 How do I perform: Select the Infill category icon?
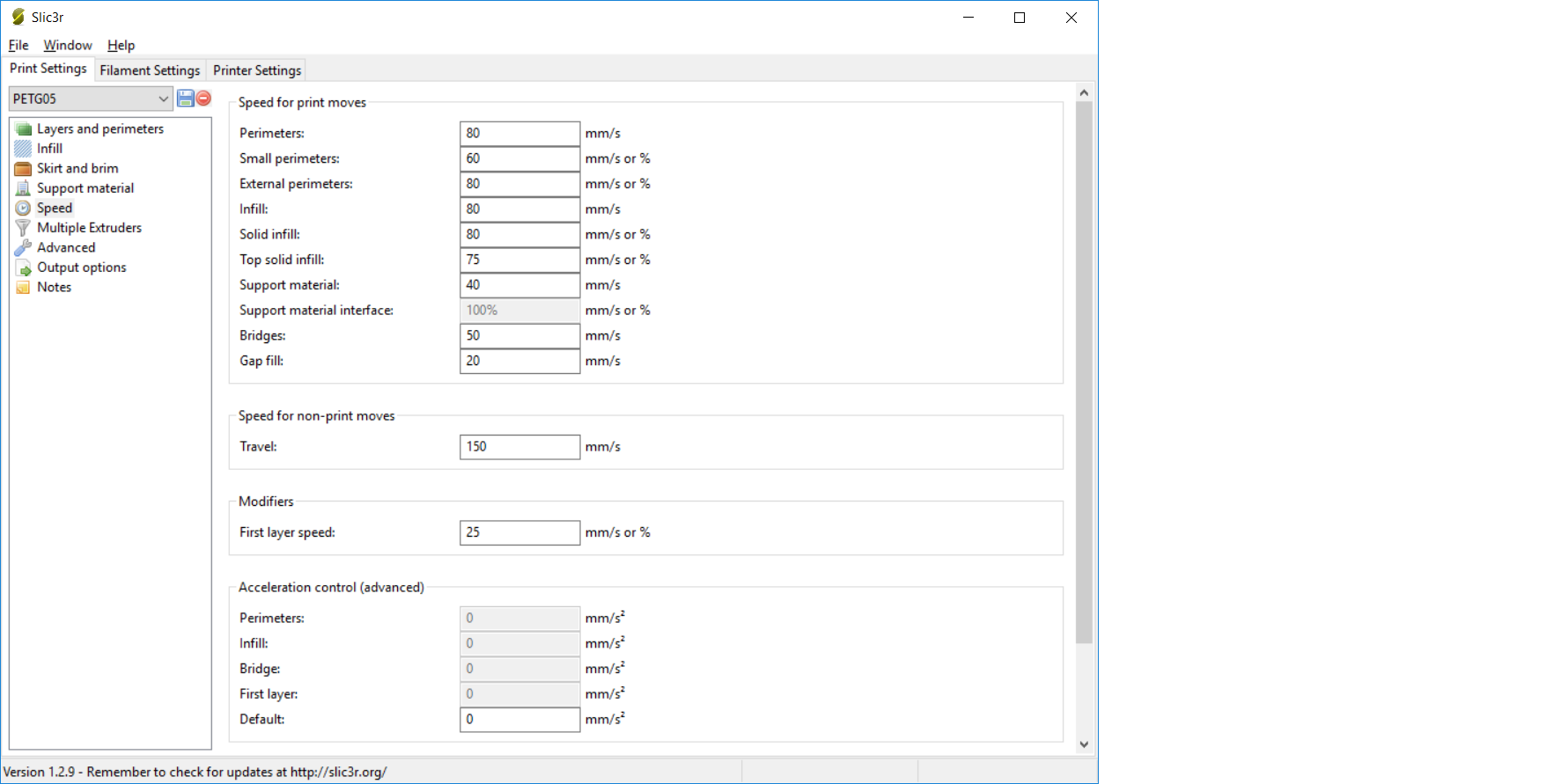point(24,149)
